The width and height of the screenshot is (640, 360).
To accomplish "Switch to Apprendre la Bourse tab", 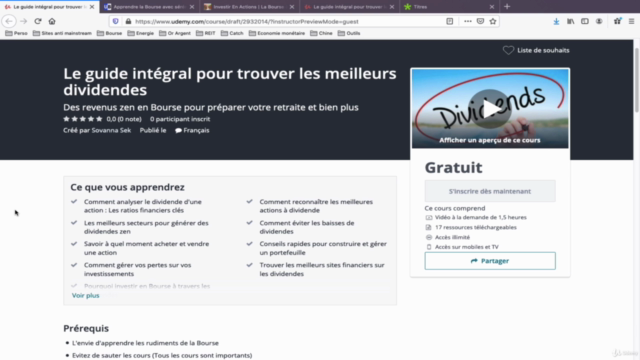I will tap(149, 7).
